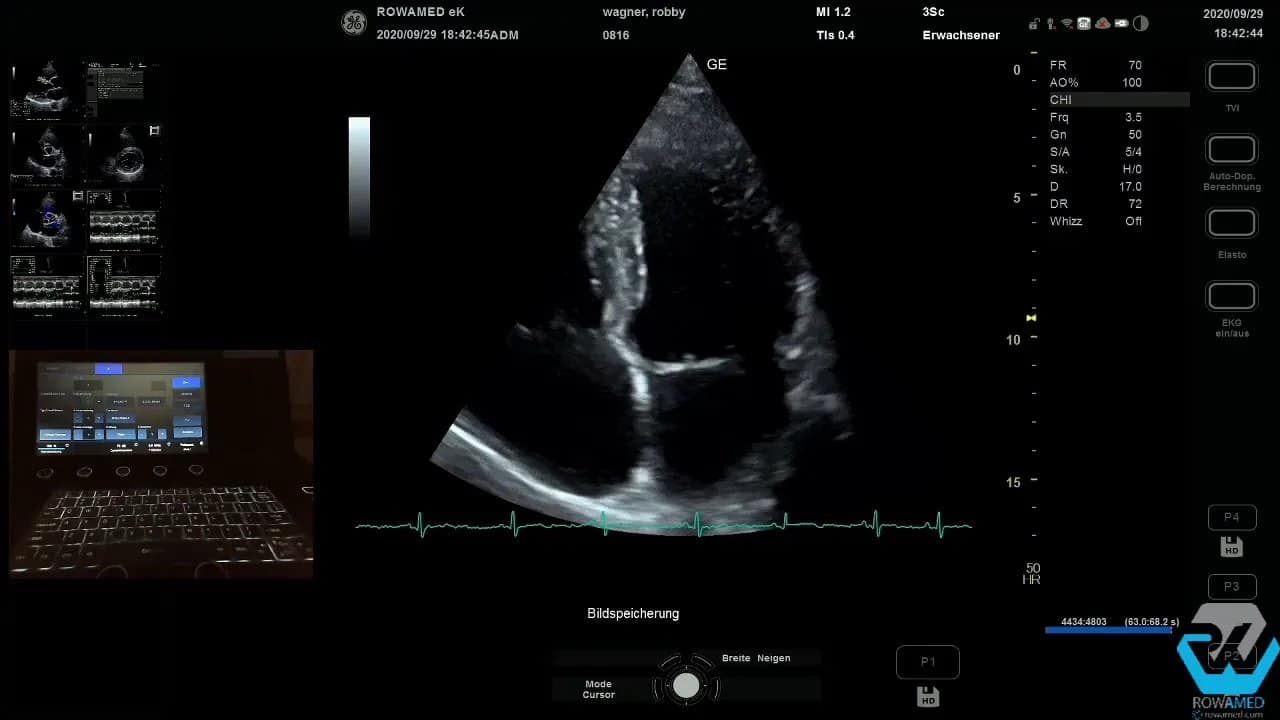
Task: Toggle the Elasto button
Action: tap(1232, 223)
